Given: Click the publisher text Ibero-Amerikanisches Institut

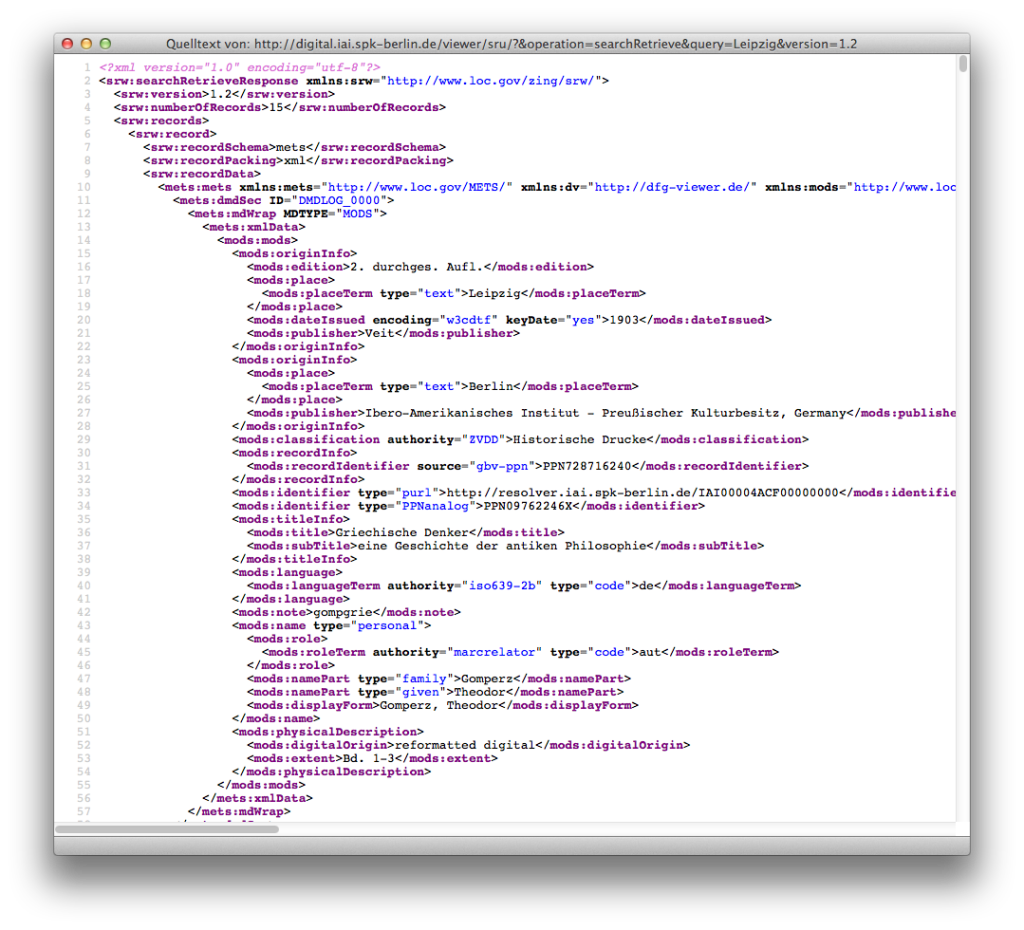Looking at the screenshot, I should coord(472,413).
